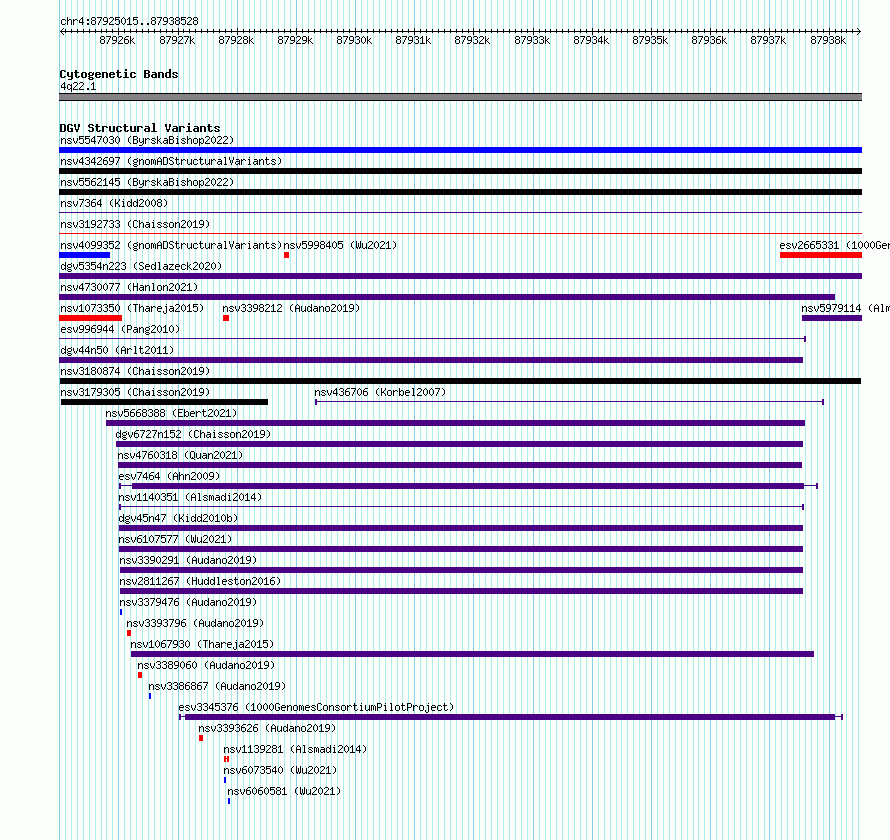Screen dimensions: 890x840
Task: Click the small red mark under nsv5998405
Action: click(287, 255)
